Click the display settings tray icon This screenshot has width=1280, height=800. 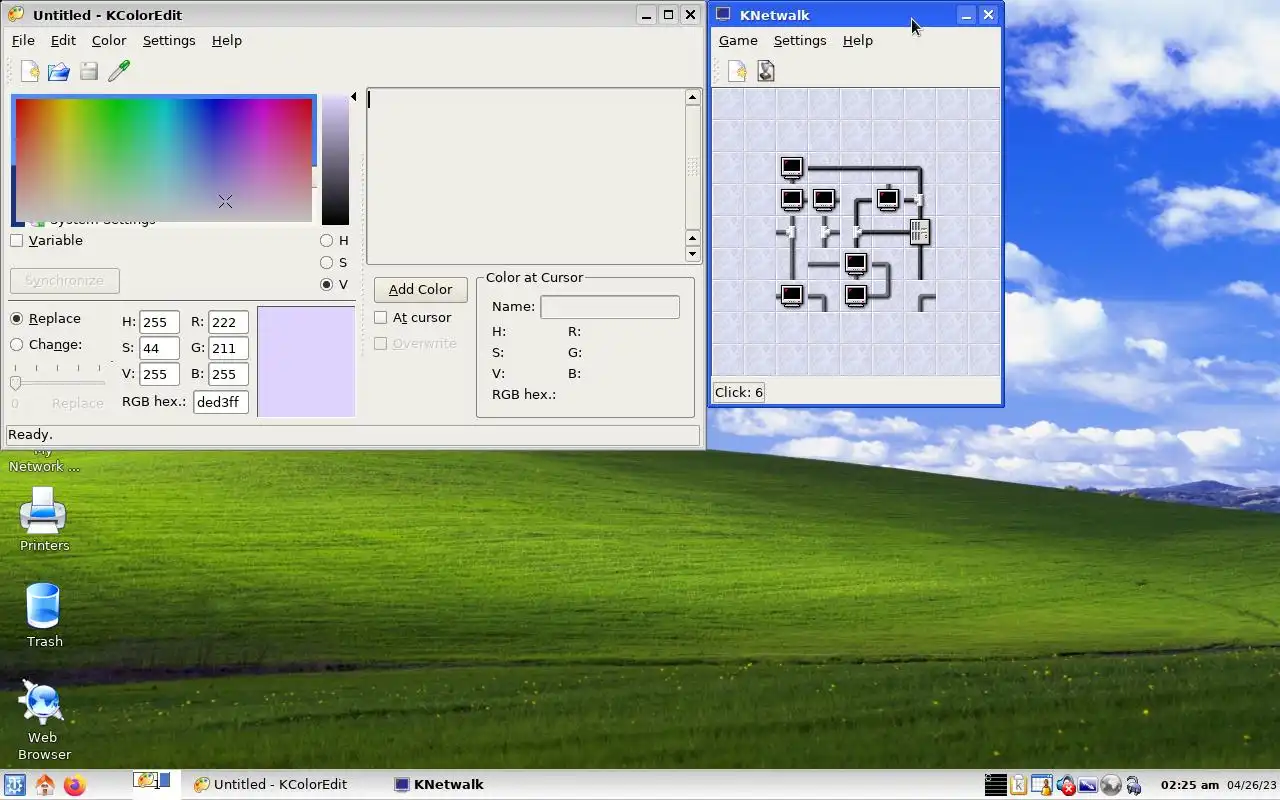(x=1087, y=785)
